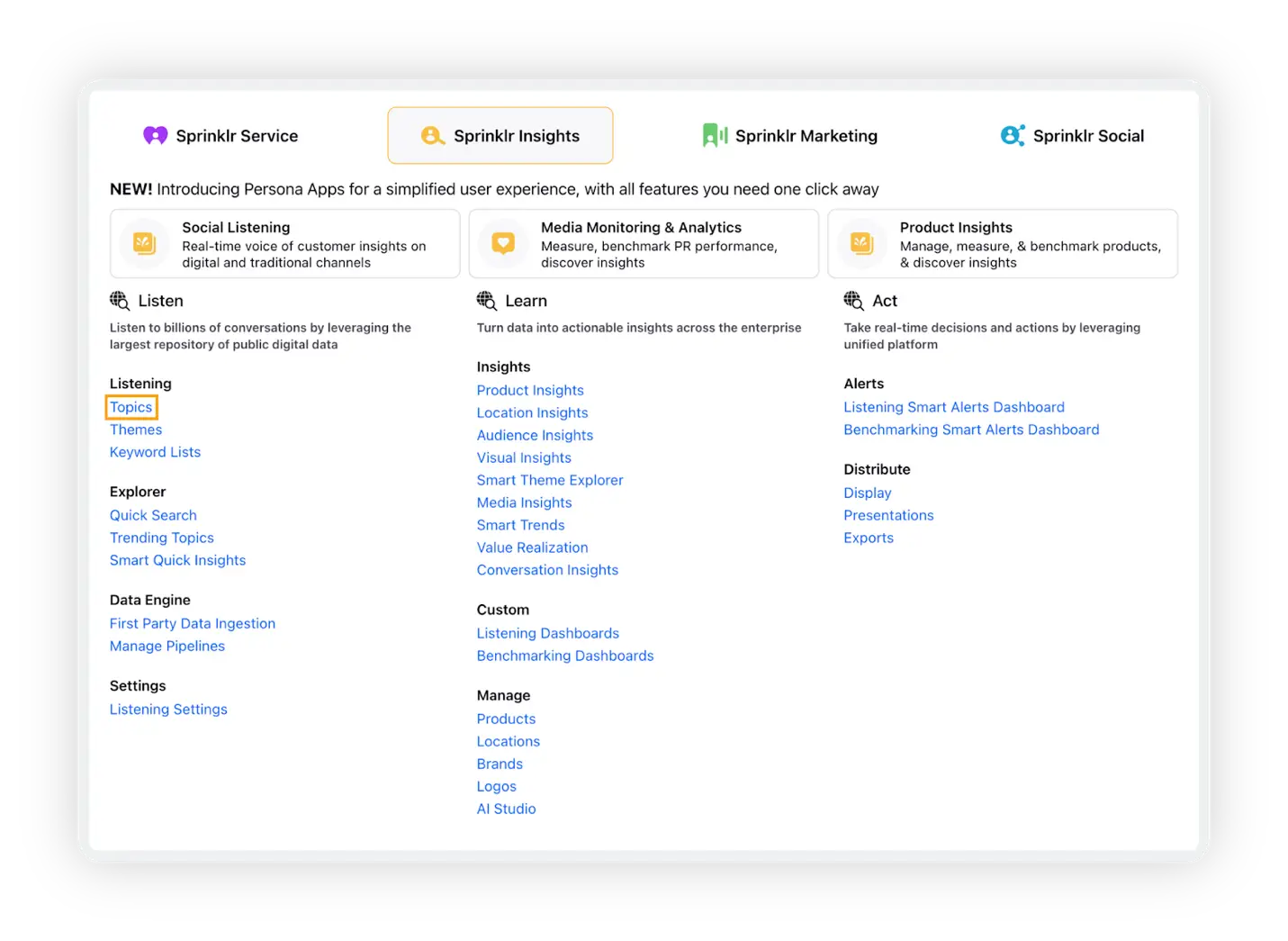Click the Media Monitoring & Analytics card icon
This screenshot has height=941, width=1288.
pyautogui.click(x=503, y=243)
